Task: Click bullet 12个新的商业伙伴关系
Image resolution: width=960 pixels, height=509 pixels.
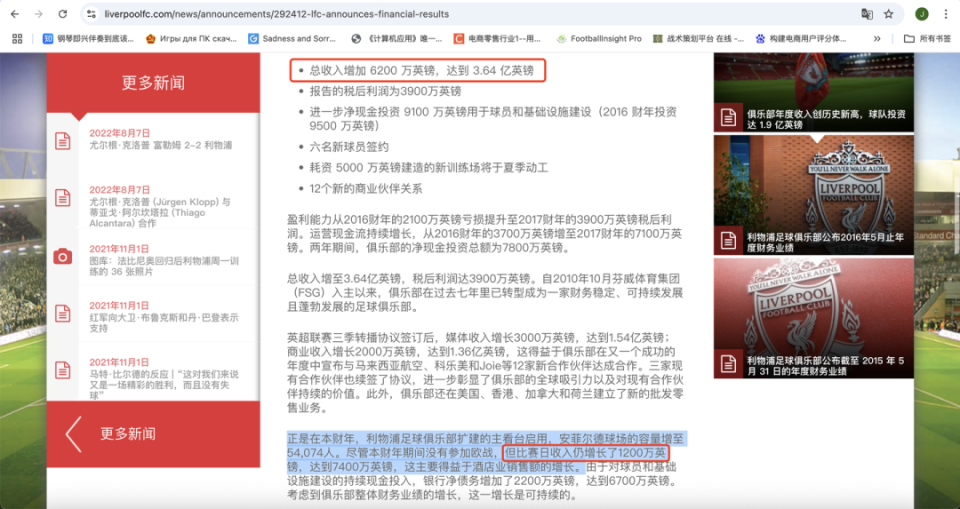Action: (366, 189)
